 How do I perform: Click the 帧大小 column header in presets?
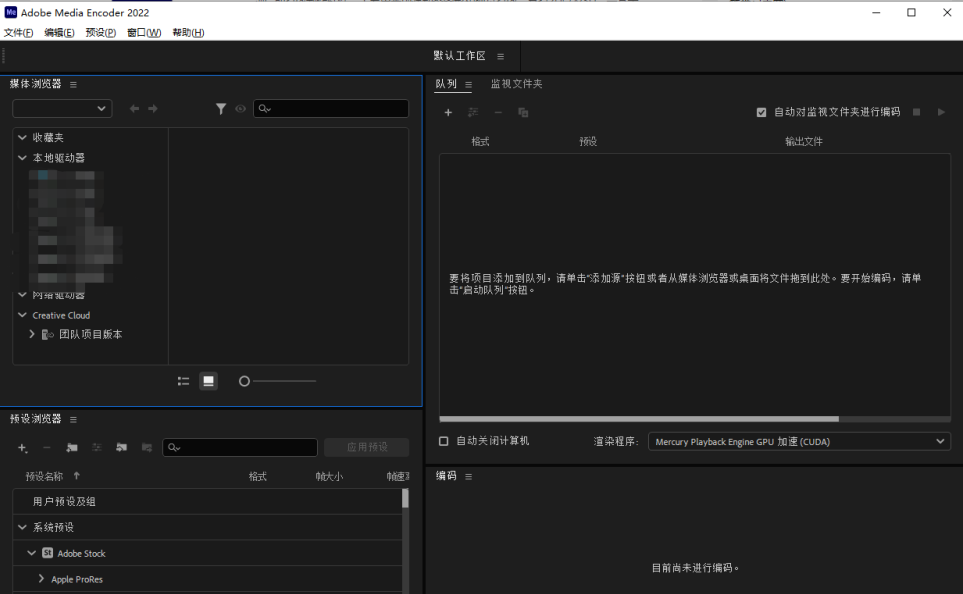tap(329, 477)
